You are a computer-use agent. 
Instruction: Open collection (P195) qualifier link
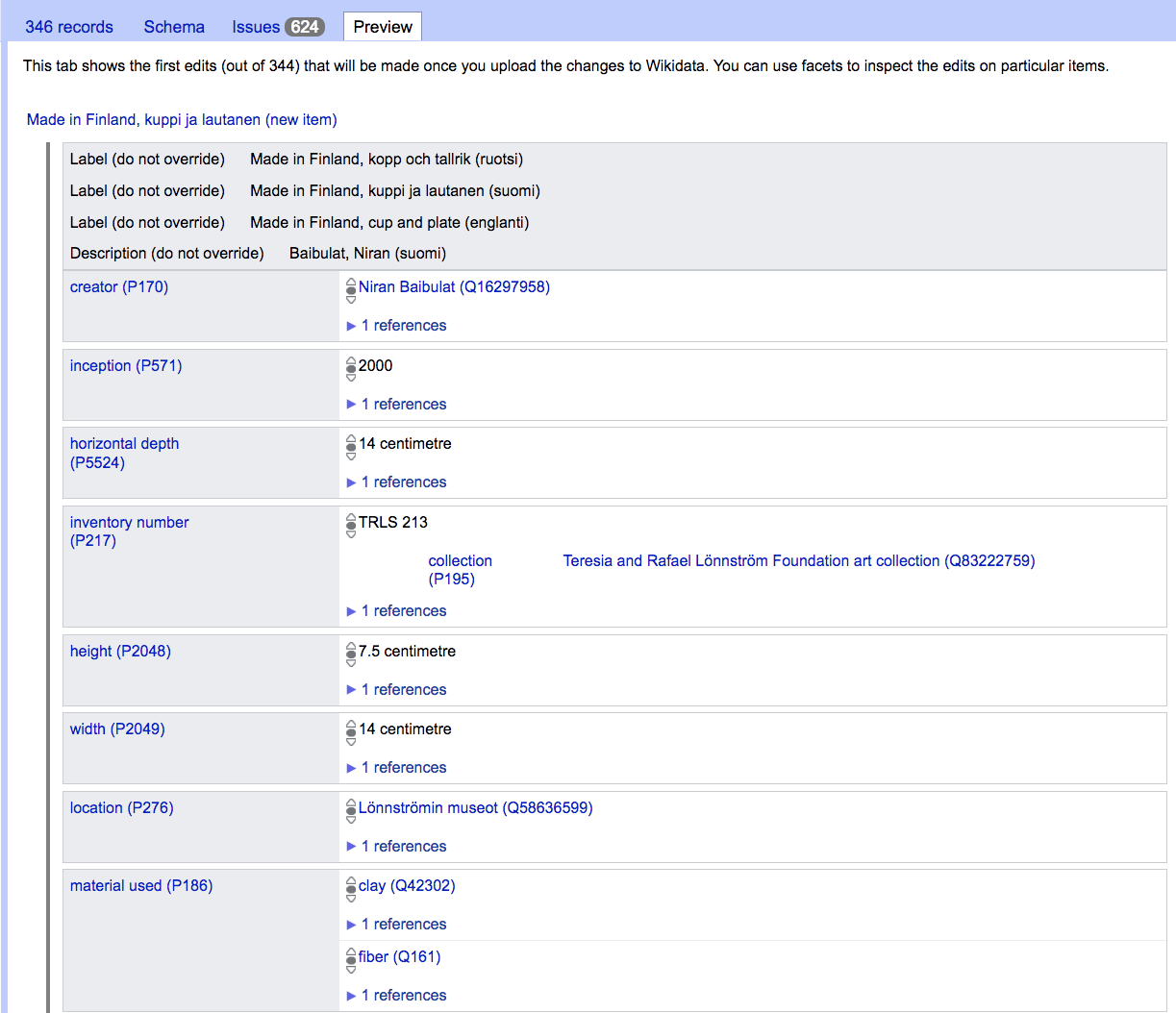[460, 570]
